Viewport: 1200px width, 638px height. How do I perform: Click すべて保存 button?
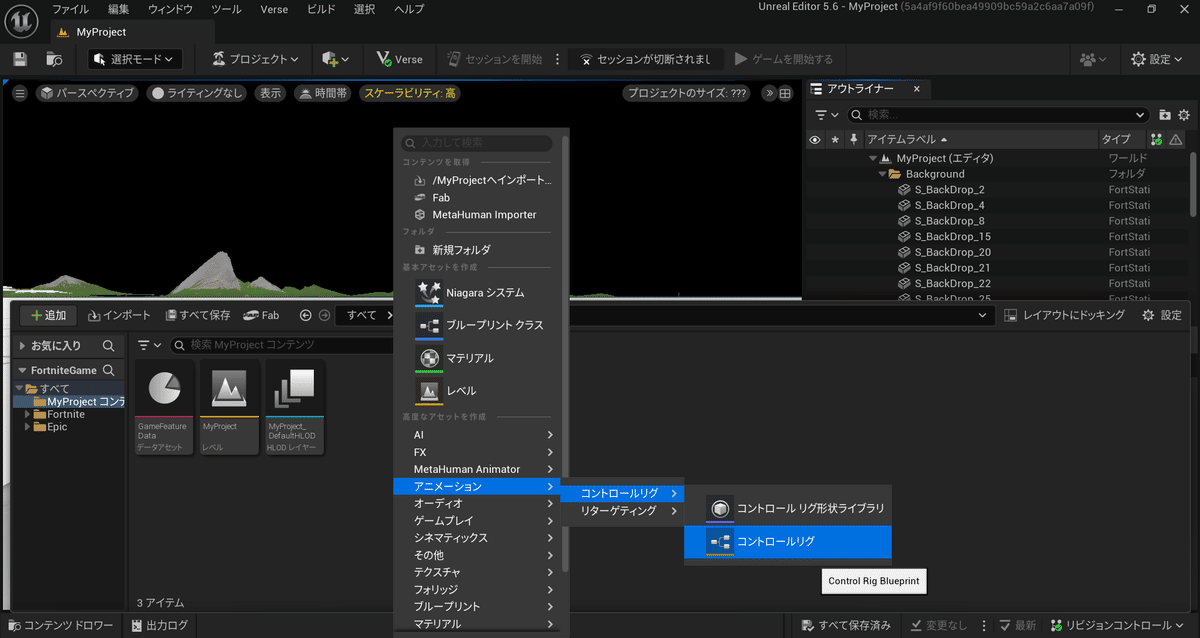pos(198,315)
